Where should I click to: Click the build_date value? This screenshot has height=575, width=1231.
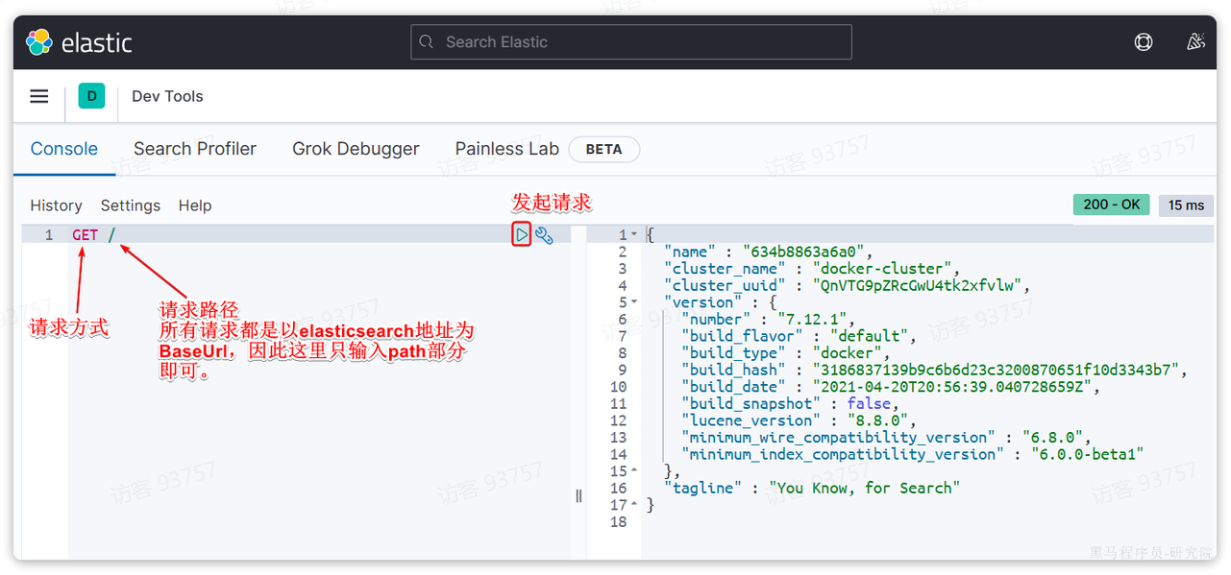pyautogui.click(x=954, y=387)
